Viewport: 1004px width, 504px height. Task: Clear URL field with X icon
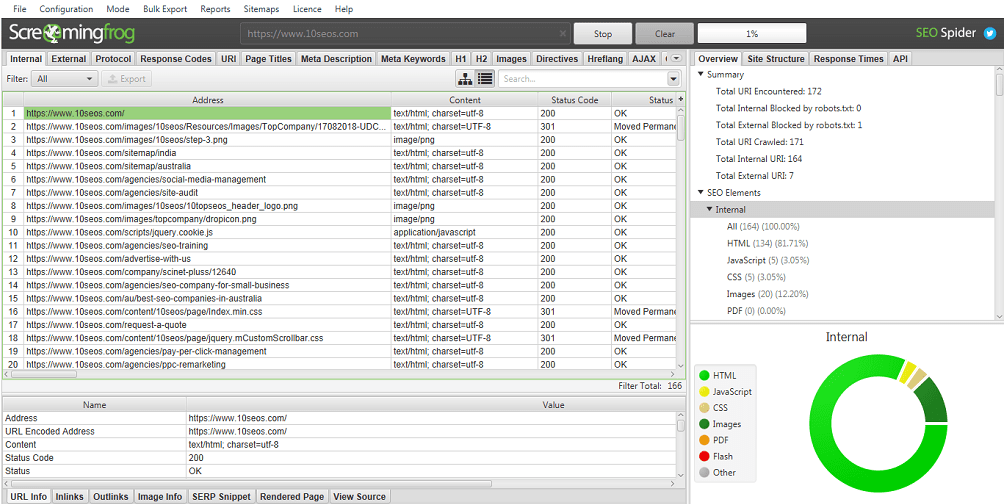click(x=562, y=33)
